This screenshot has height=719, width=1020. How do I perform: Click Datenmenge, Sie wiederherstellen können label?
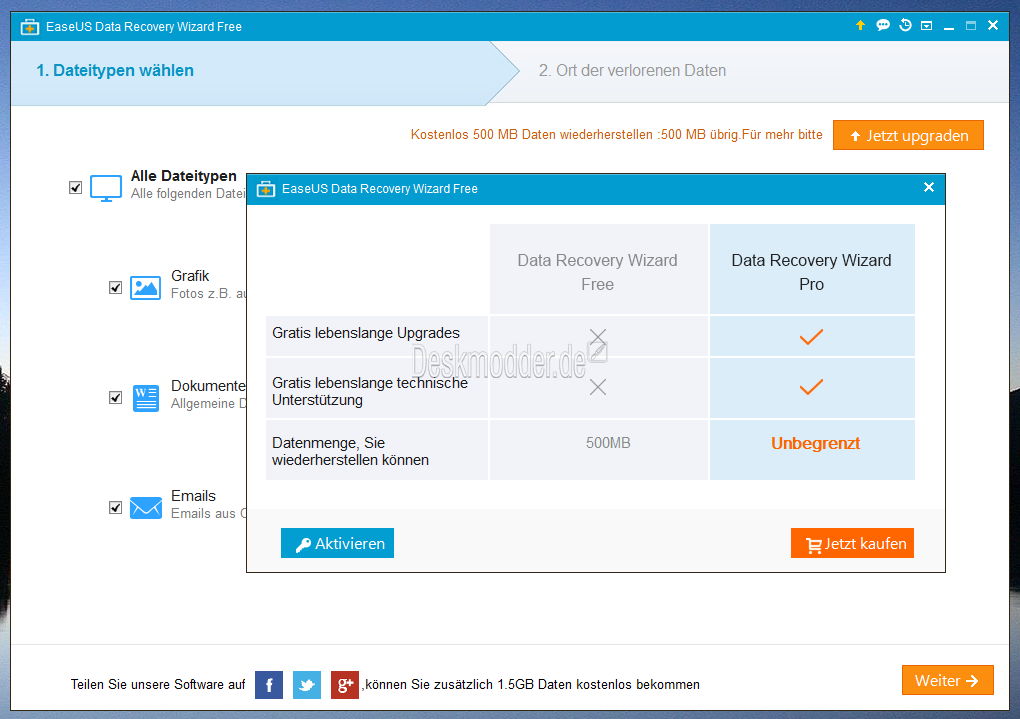350,452
